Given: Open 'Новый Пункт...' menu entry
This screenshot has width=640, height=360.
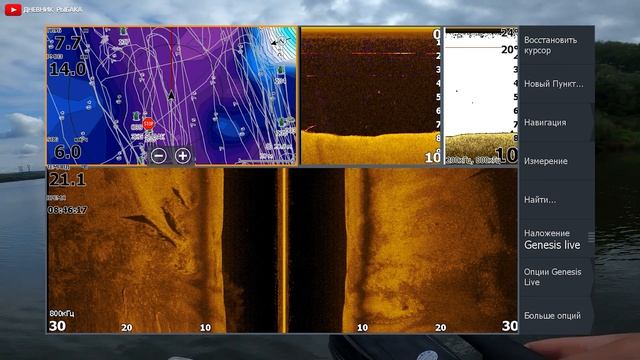Looking at the screenshot, I should click(556, 84).
